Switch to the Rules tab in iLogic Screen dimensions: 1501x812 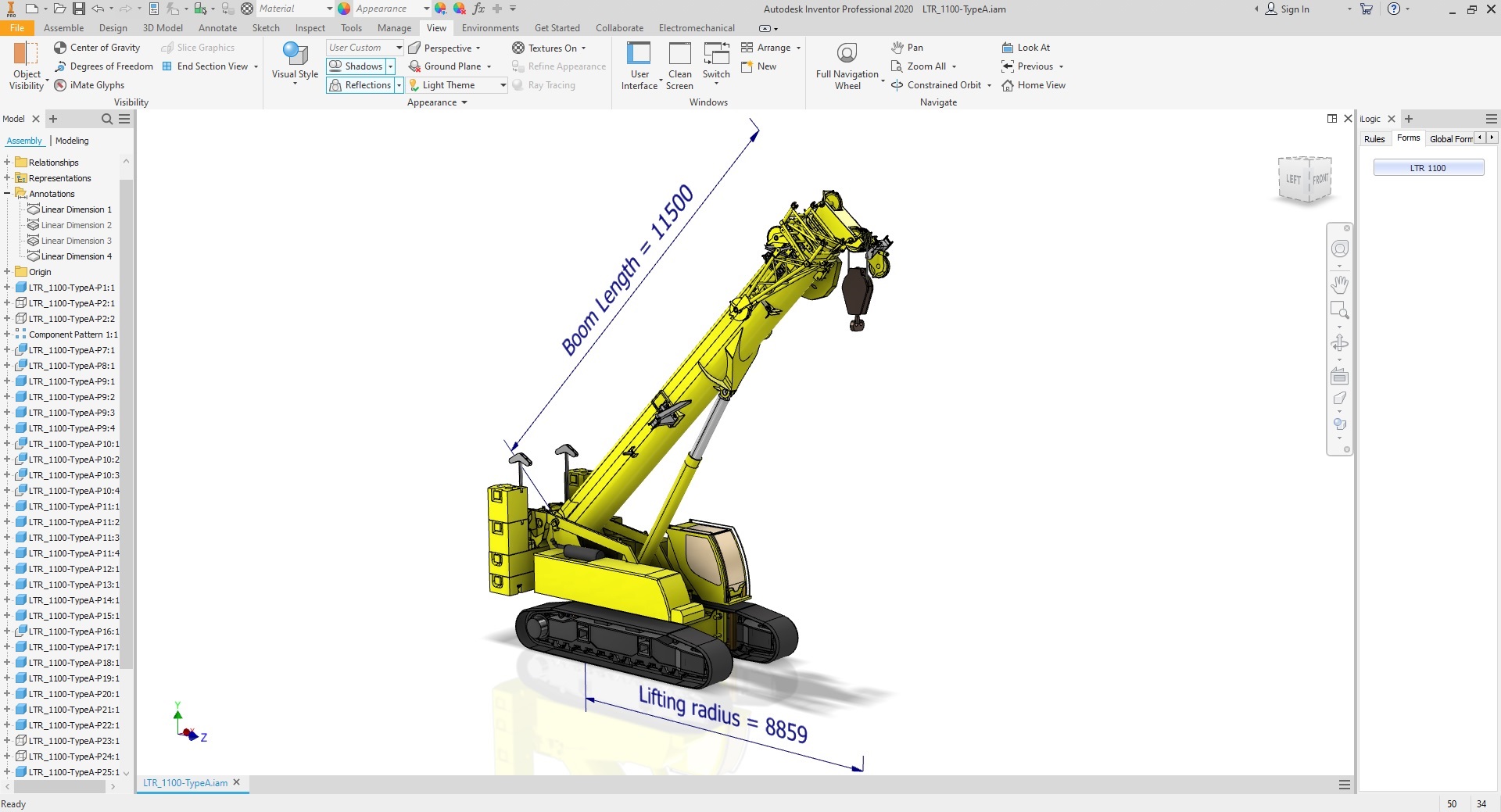coord(1374,139)
